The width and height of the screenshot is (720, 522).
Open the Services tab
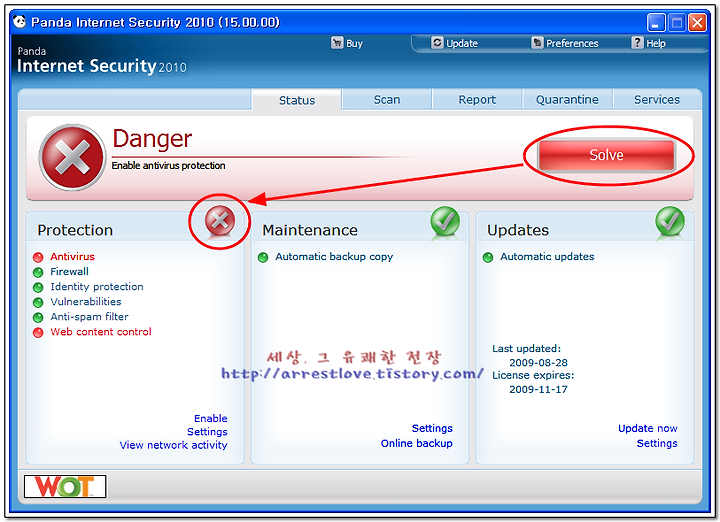click(x=657, y=99)
